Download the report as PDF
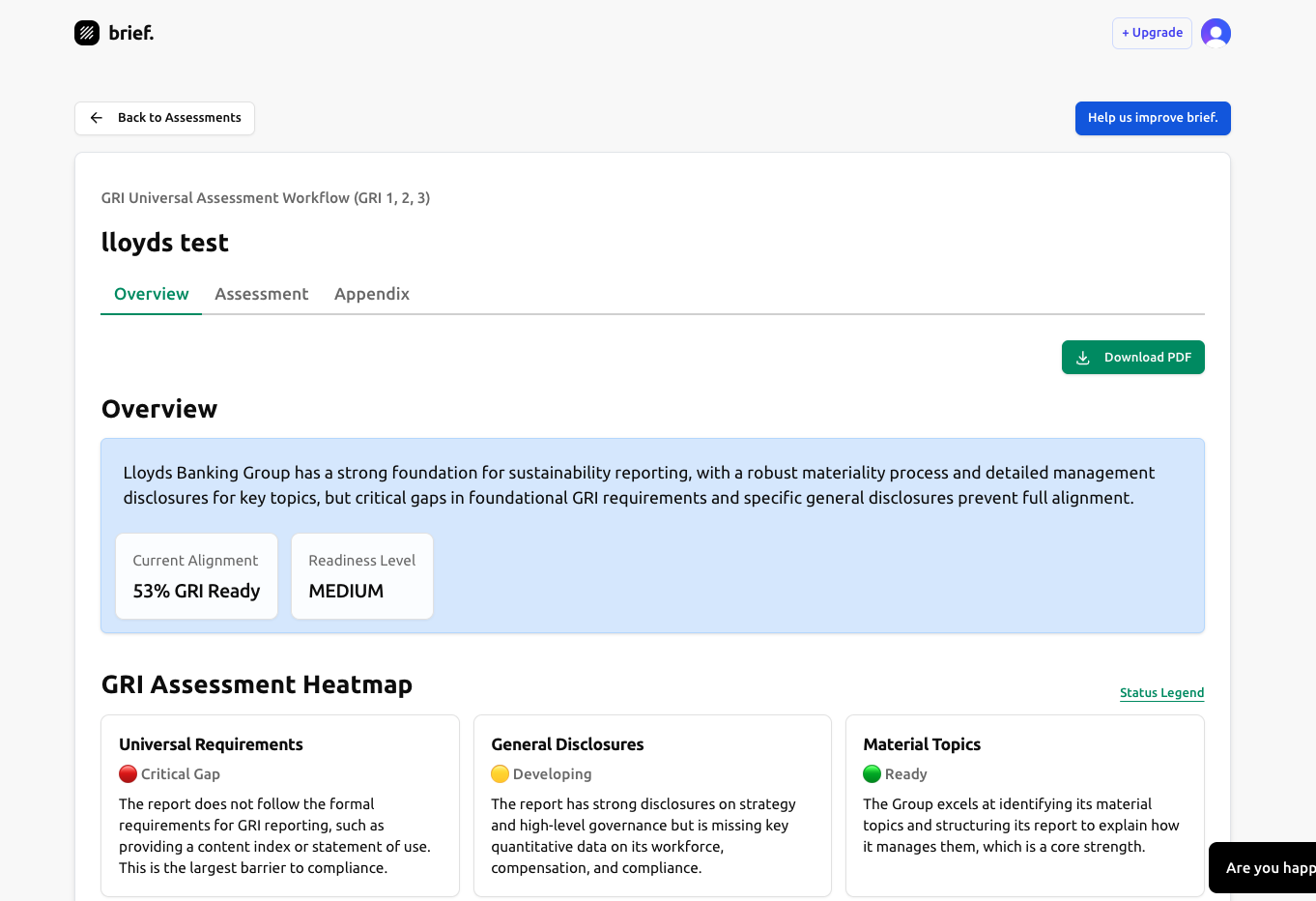 pyautogui.click(x=1132, y=357)
